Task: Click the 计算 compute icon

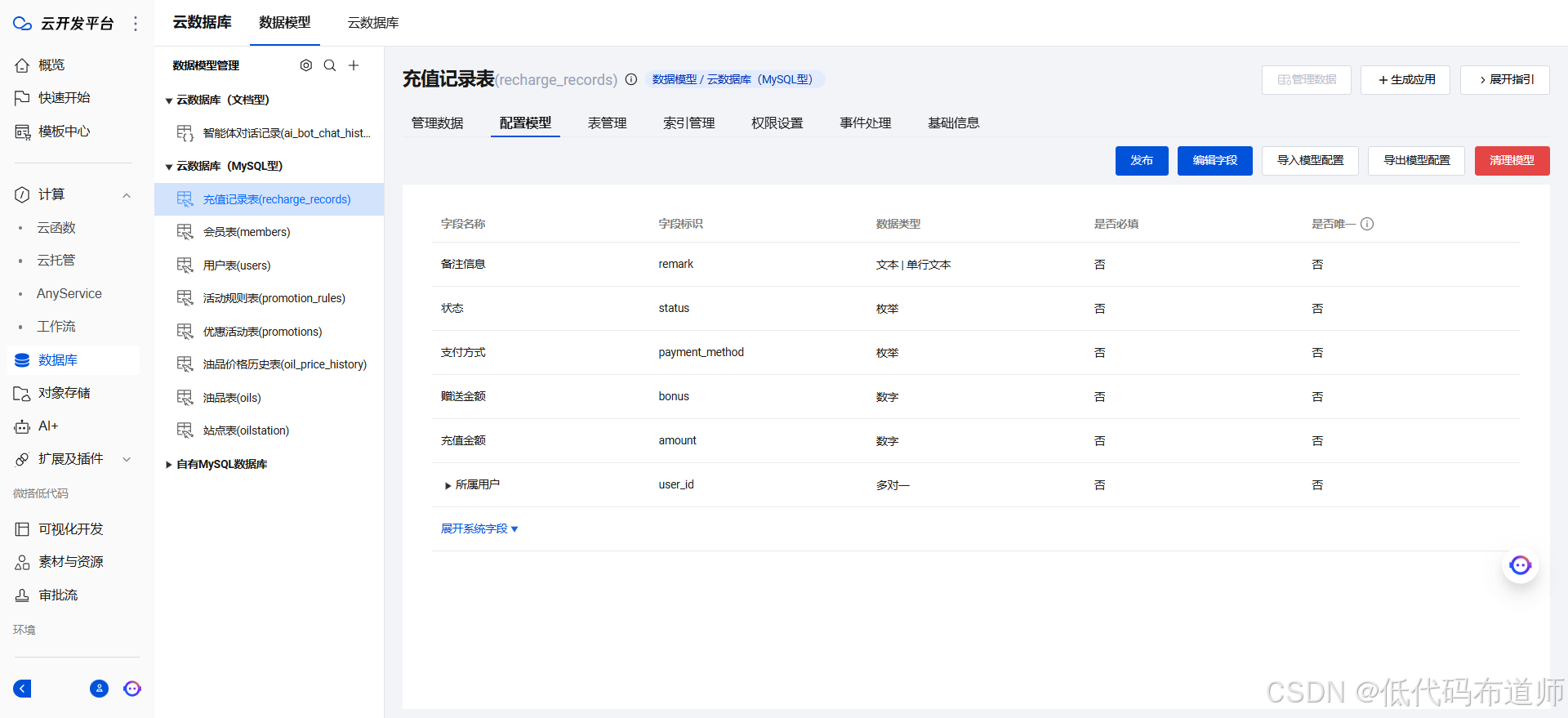Action: coord(22,194)
